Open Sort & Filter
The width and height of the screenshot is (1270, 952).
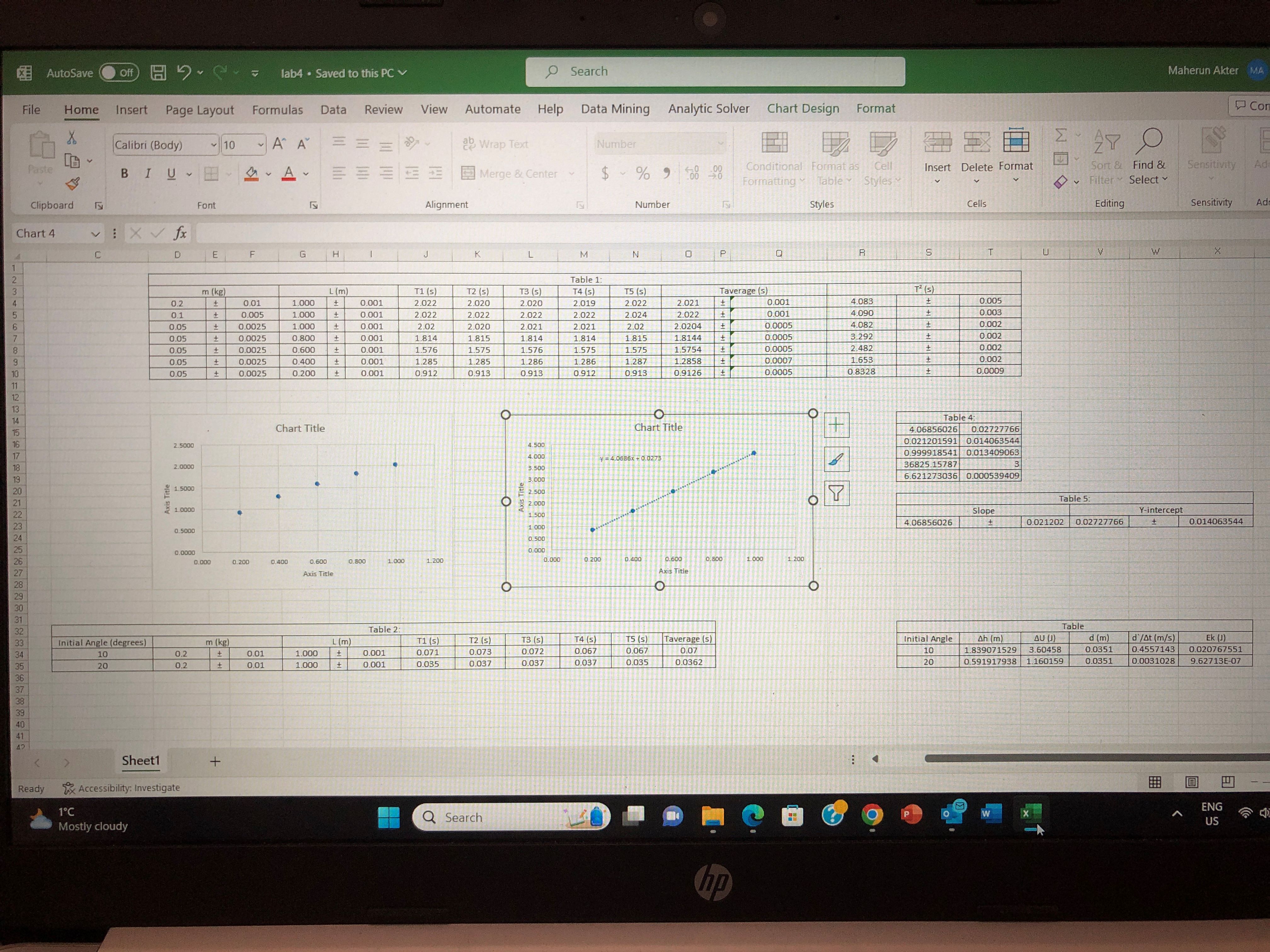[1106, 158]
